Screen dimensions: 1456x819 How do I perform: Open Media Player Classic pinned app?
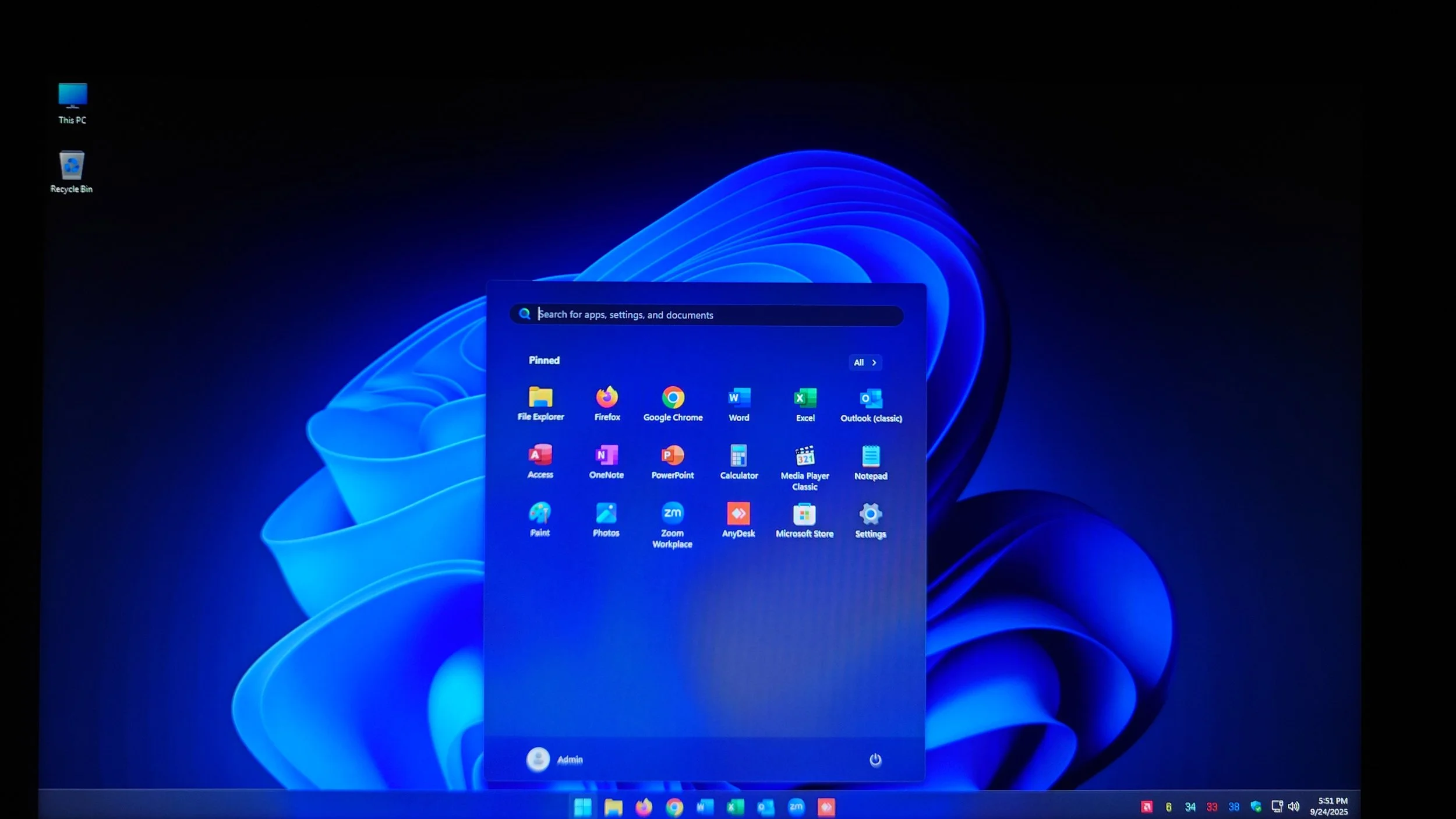804,456
